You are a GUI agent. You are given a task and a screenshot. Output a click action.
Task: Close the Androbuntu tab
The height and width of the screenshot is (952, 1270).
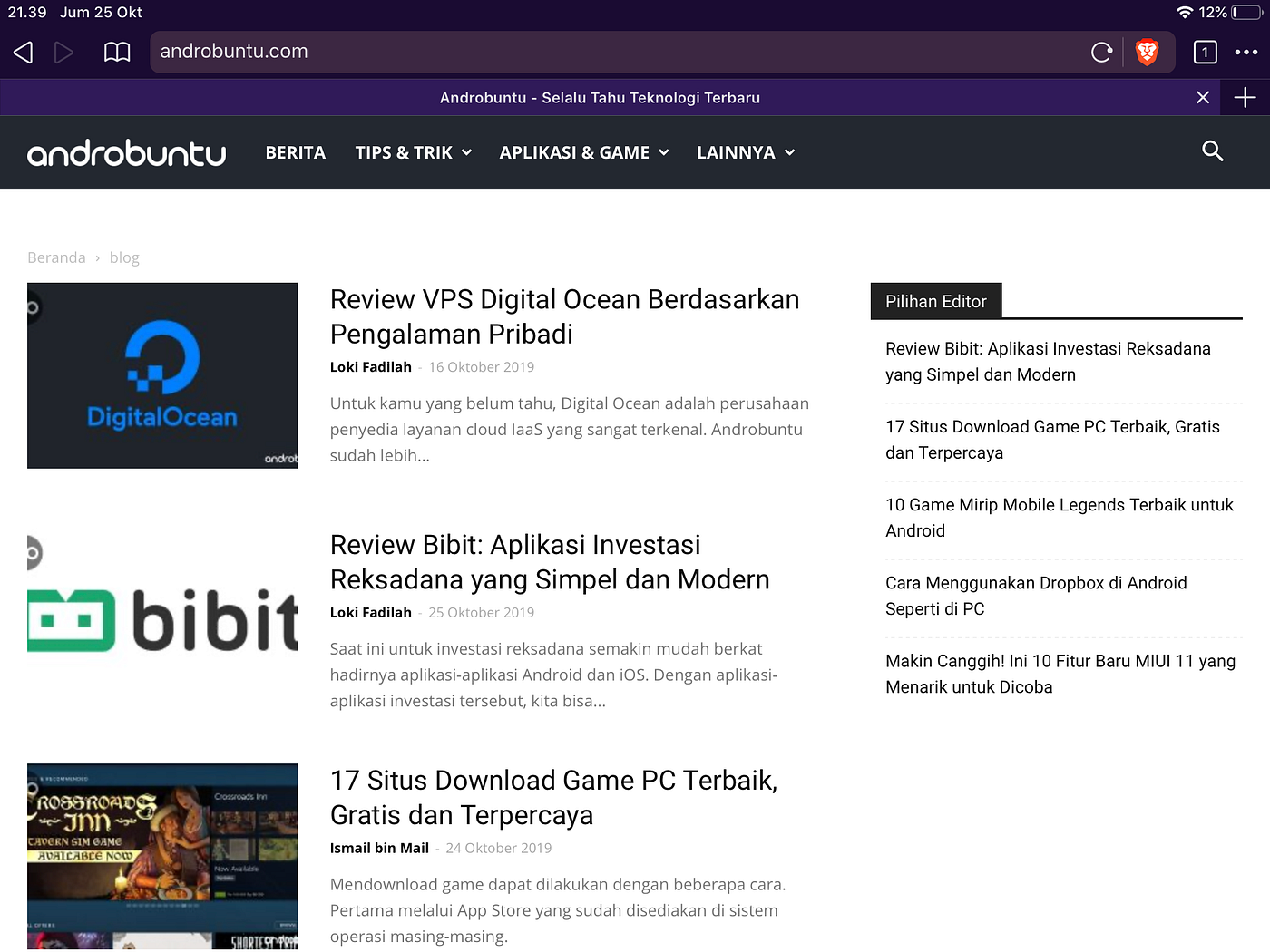point(1203,97)
